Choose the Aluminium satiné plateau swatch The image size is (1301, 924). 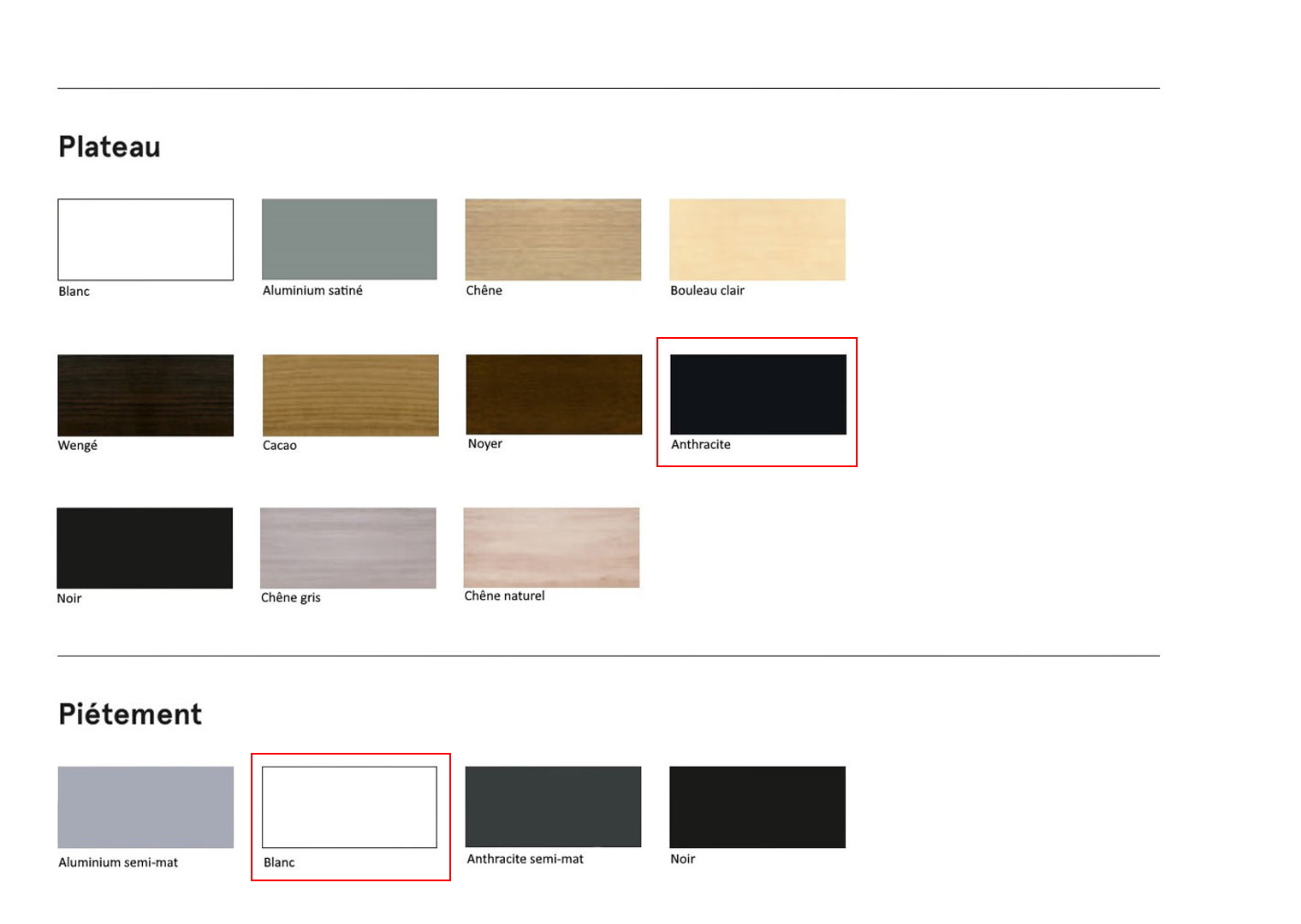click(x=349, y=240)
